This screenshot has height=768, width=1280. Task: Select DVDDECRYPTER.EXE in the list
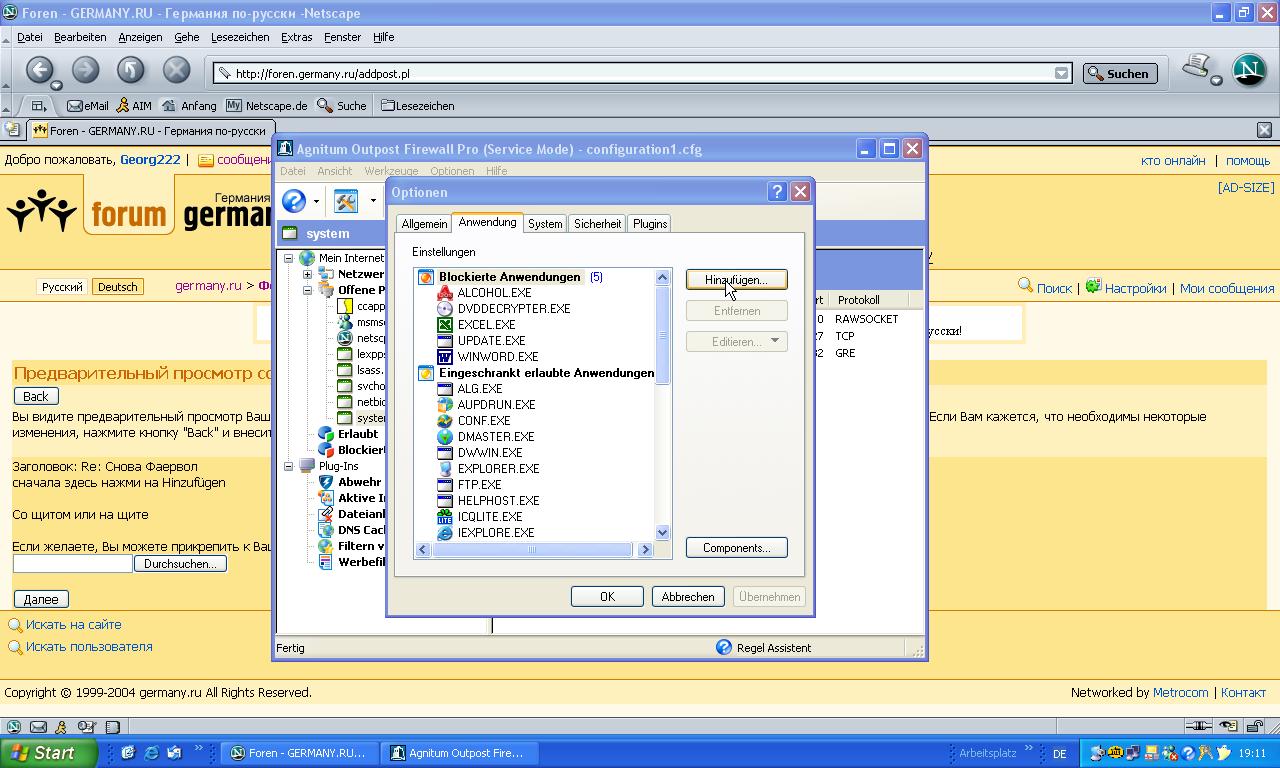(514, 309)
